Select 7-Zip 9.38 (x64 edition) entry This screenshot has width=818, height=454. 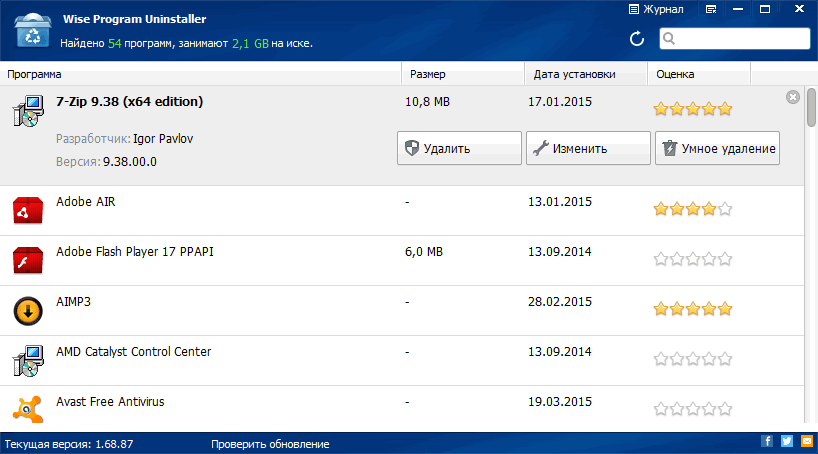(x=129, y=101)
